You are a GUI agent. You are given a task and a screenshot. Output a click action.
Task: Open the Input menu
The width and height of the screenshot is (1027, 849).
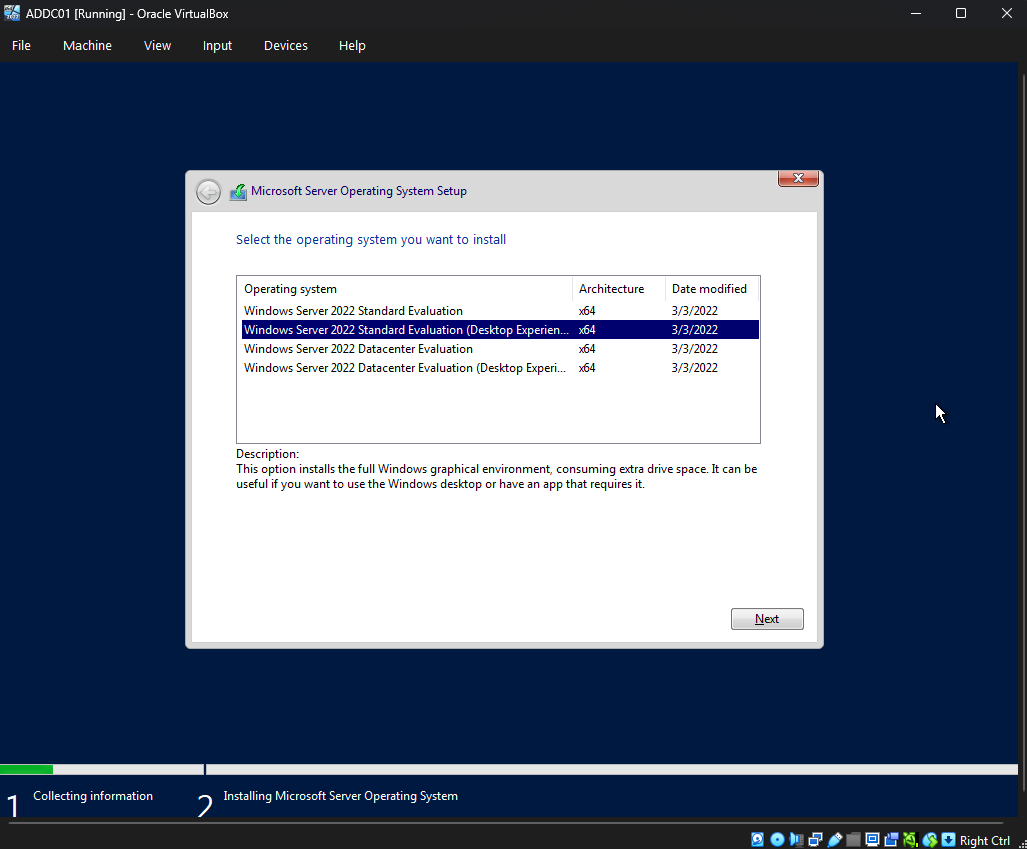[x=217, y=45]
